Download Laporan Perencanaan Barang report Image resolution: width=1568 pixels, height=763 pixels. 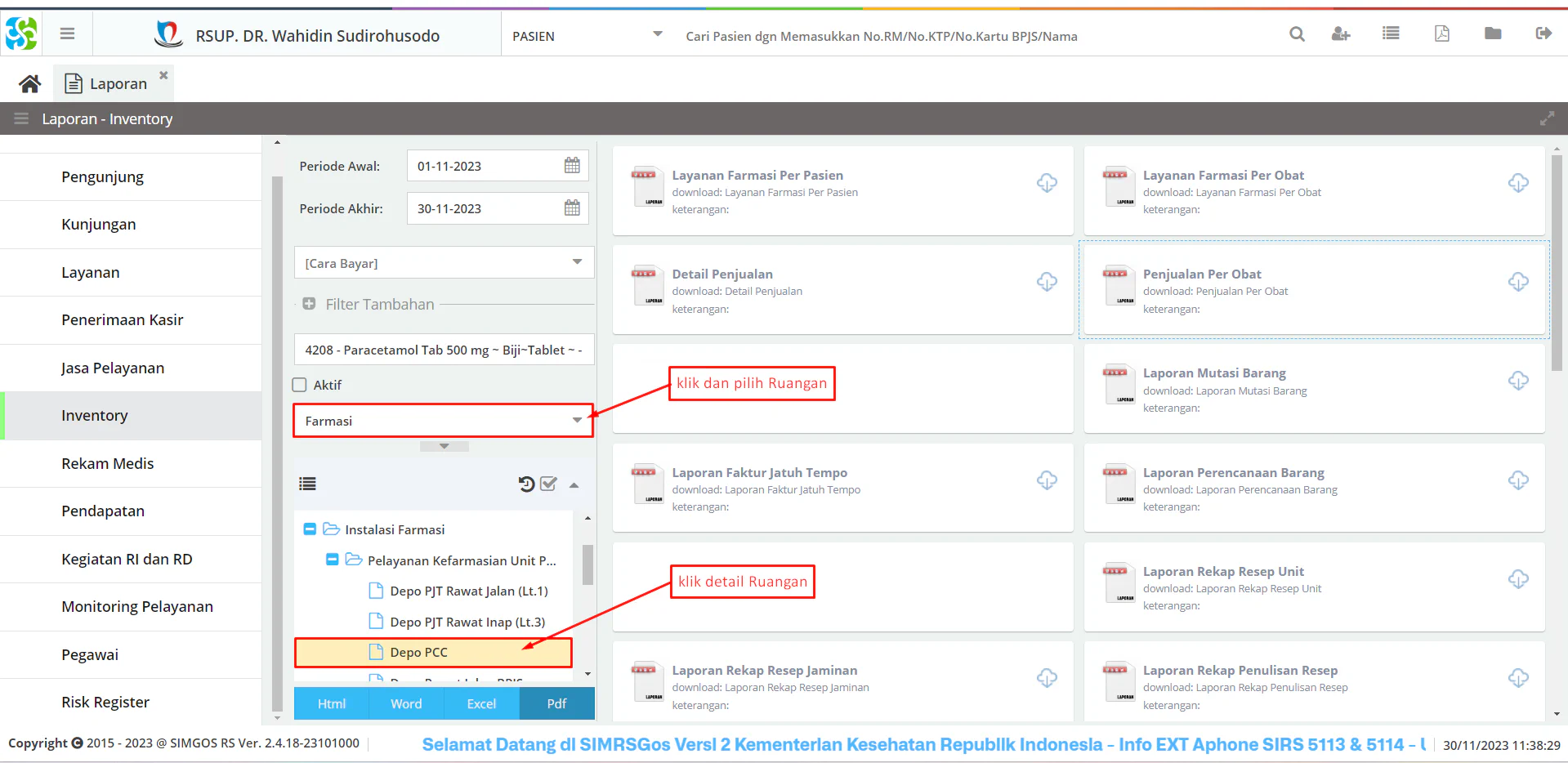(x=1518, y=480)
